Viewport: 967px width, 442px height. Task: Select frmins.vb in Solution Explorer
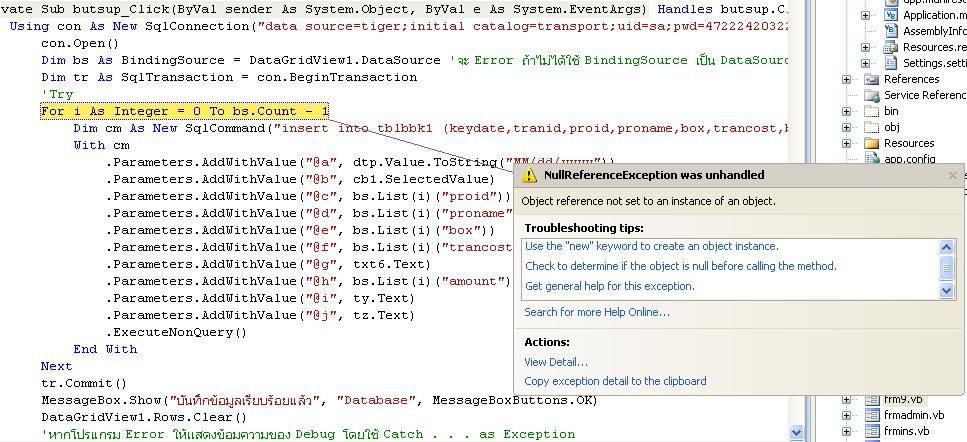point(906,431)
